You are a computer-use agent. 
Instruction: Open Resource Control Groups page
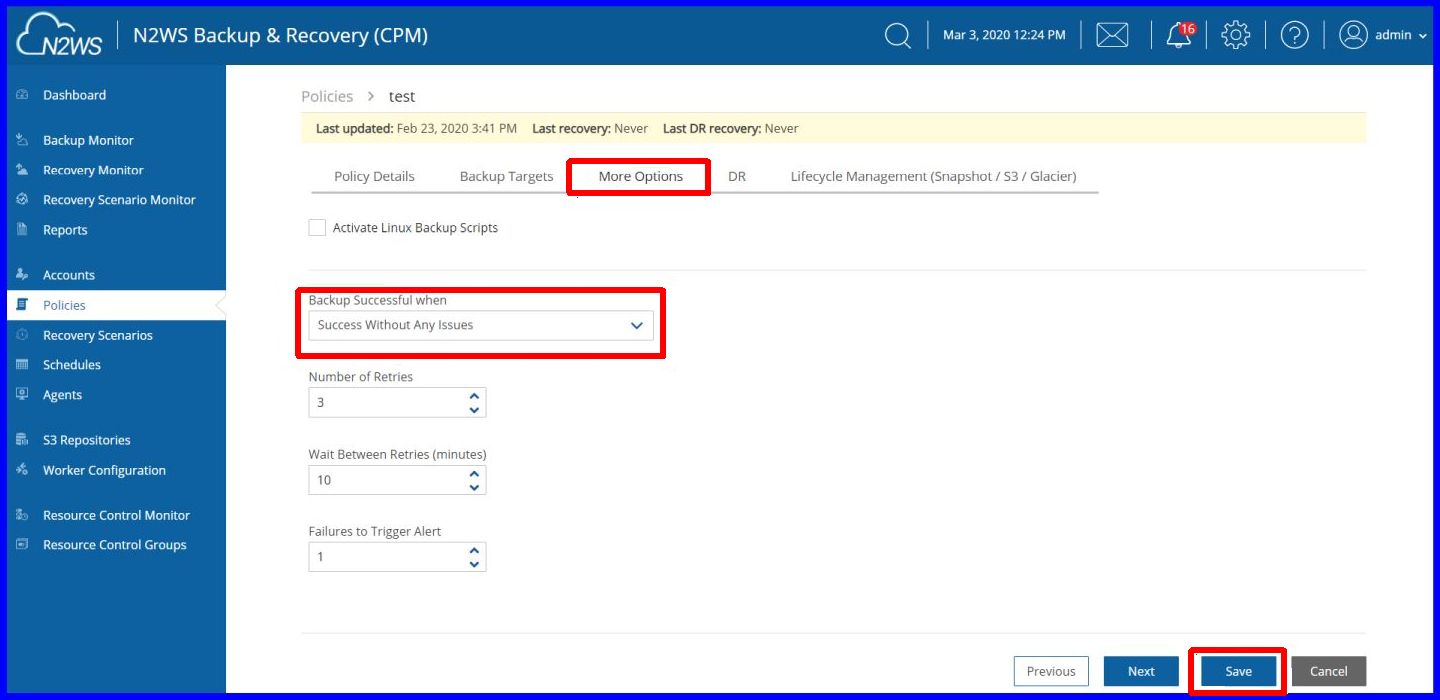click(115, 545)
